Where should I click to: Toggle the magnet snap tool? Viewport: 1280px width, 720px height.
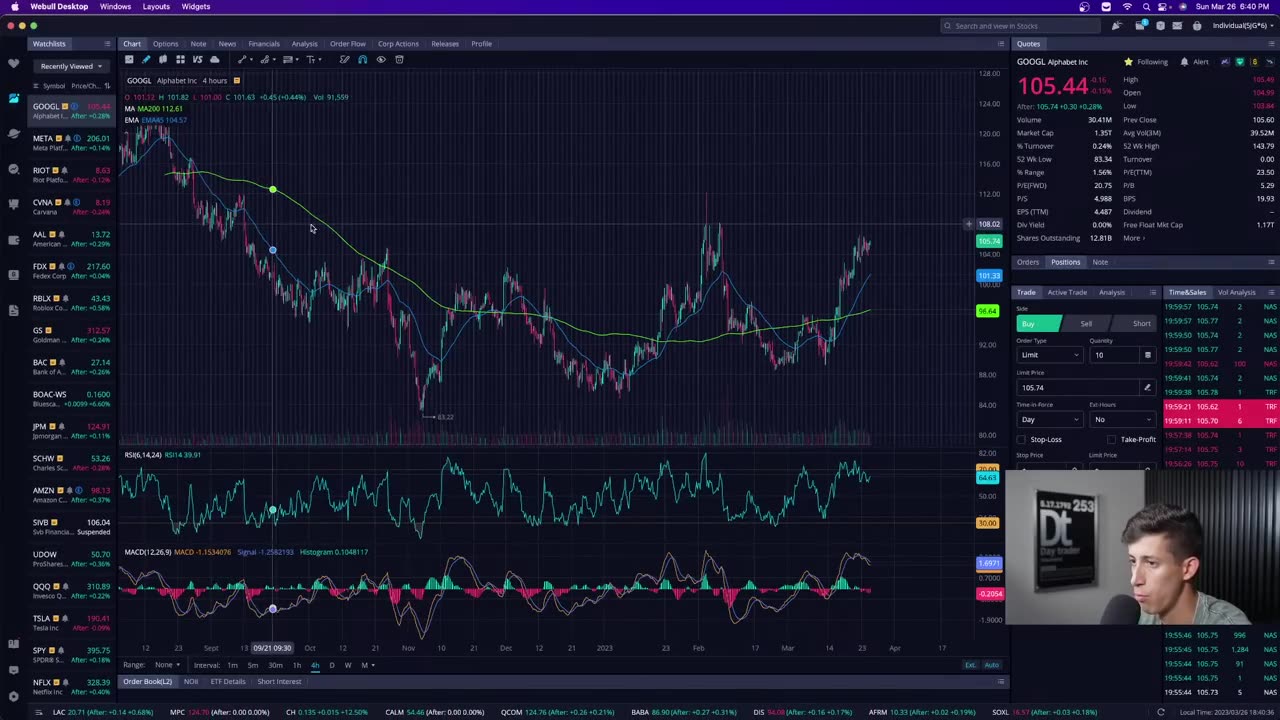coord(362,60)
